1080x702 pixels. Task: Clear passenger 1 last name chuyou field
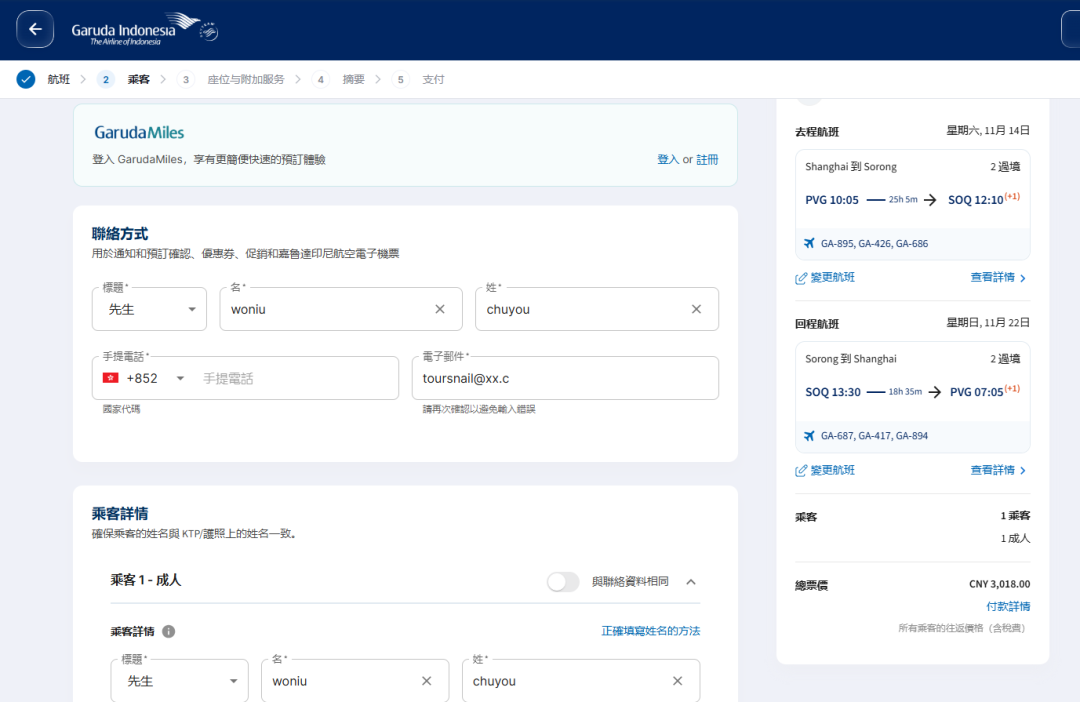tap(678, 681)
